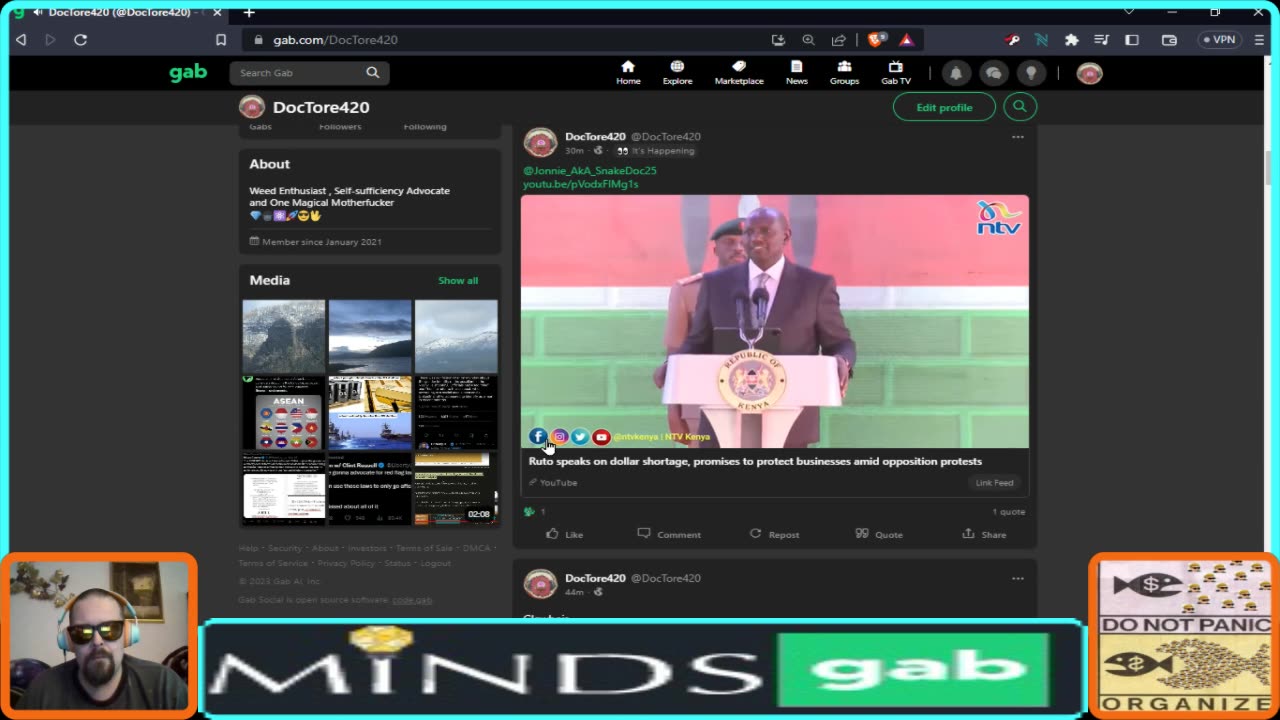
Task: Repost the Ruto post
Action: point(774,534)
